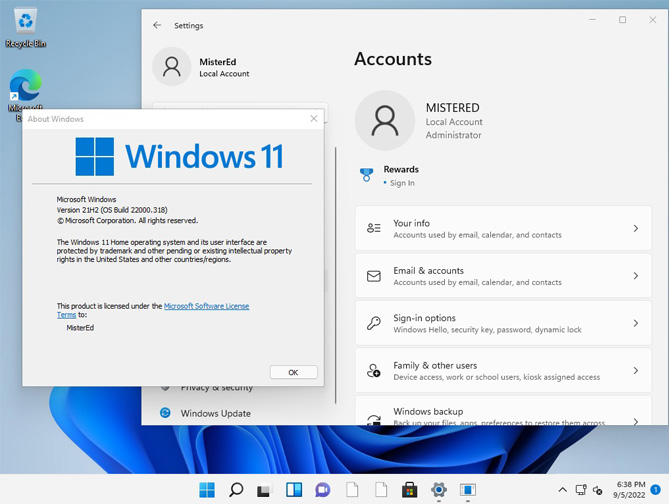Click the Settings sidebar scrollbar

[x=335, y=275]
